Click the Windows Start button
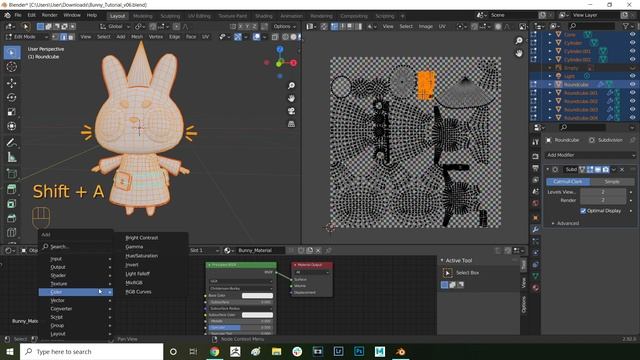This screenshot has width=640, height=360. [9, 351]
